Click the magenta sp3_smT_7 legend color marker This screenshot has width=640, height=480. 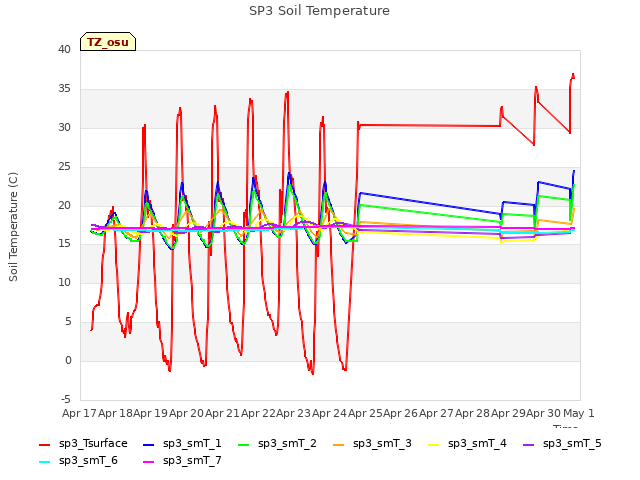149,462
